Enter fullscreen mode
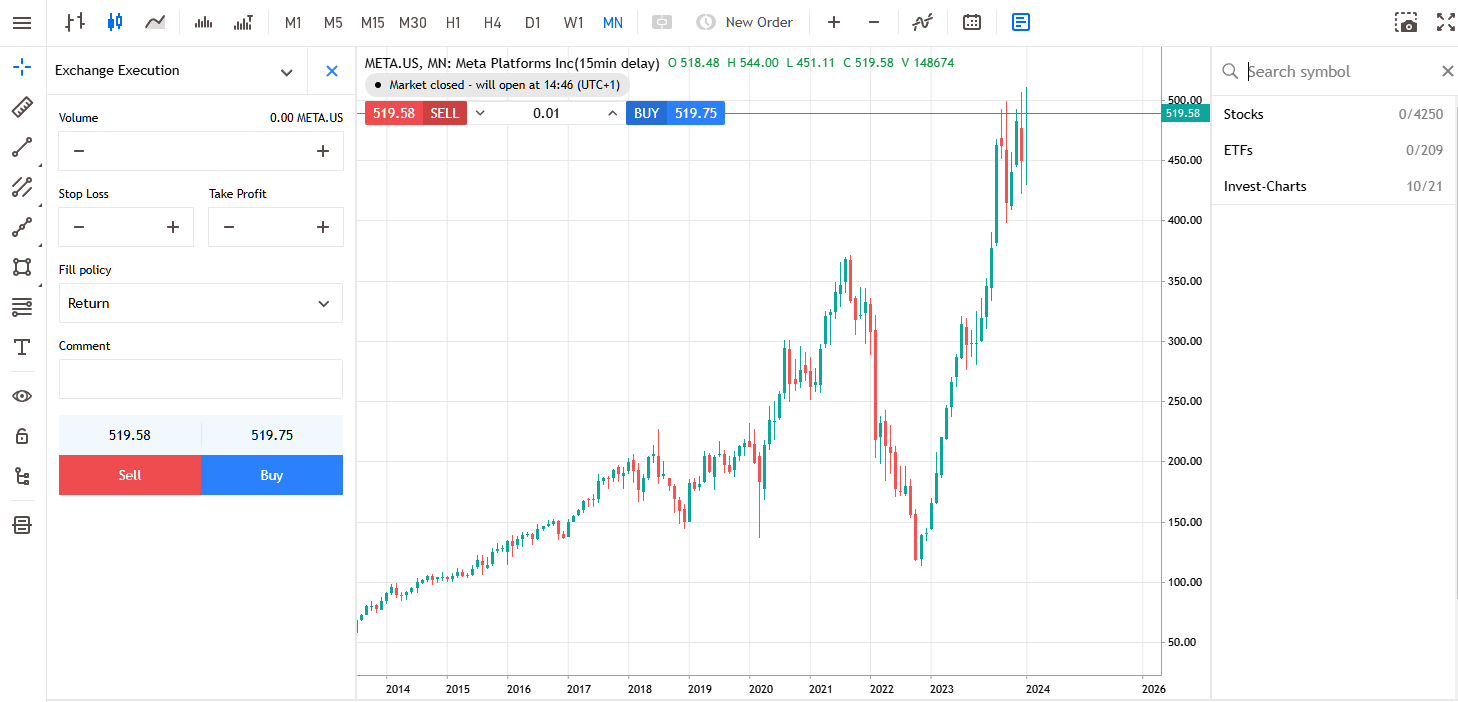The height and width of the screenshot is (702, 1458). [1445, 22]
